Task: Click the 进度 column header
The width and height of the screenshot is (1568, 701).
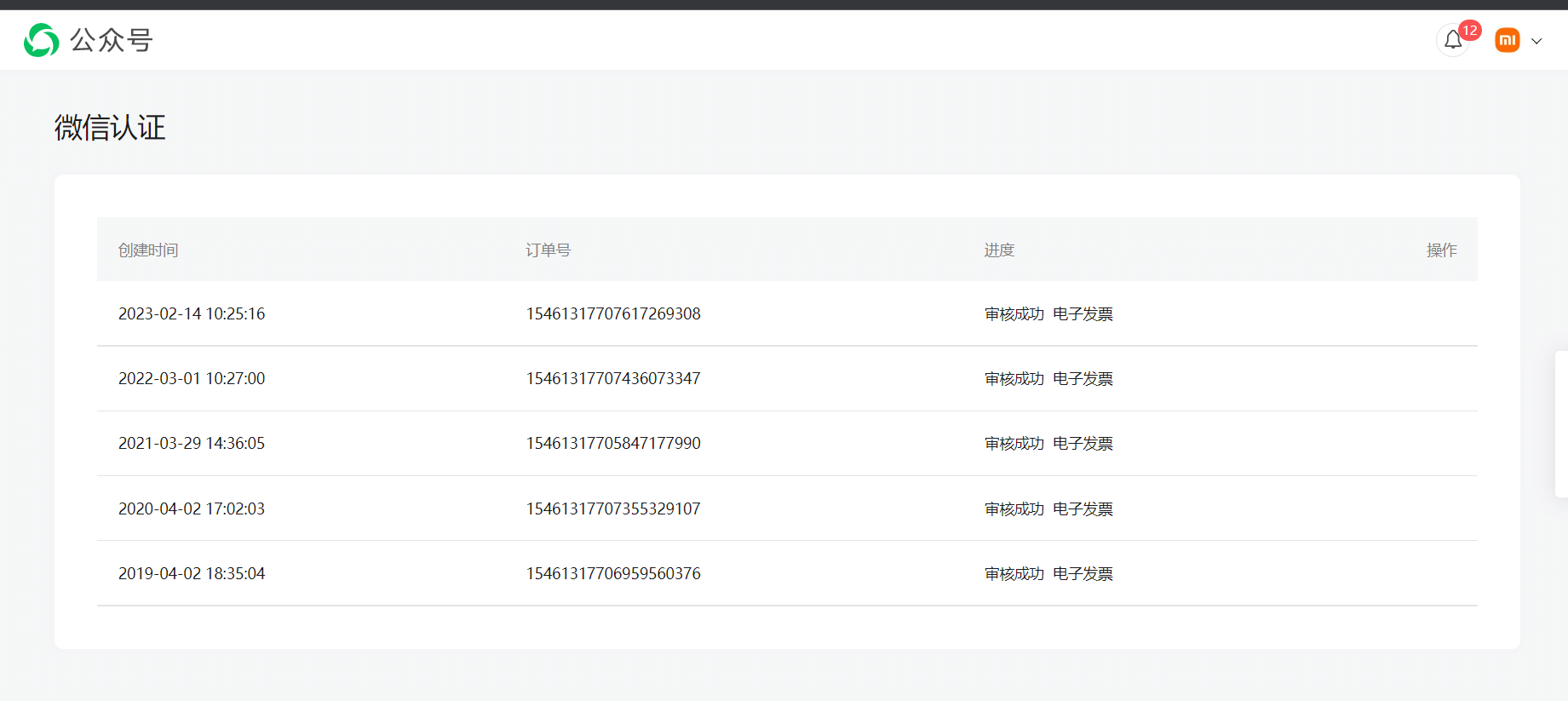Action: tap(999, 250)
